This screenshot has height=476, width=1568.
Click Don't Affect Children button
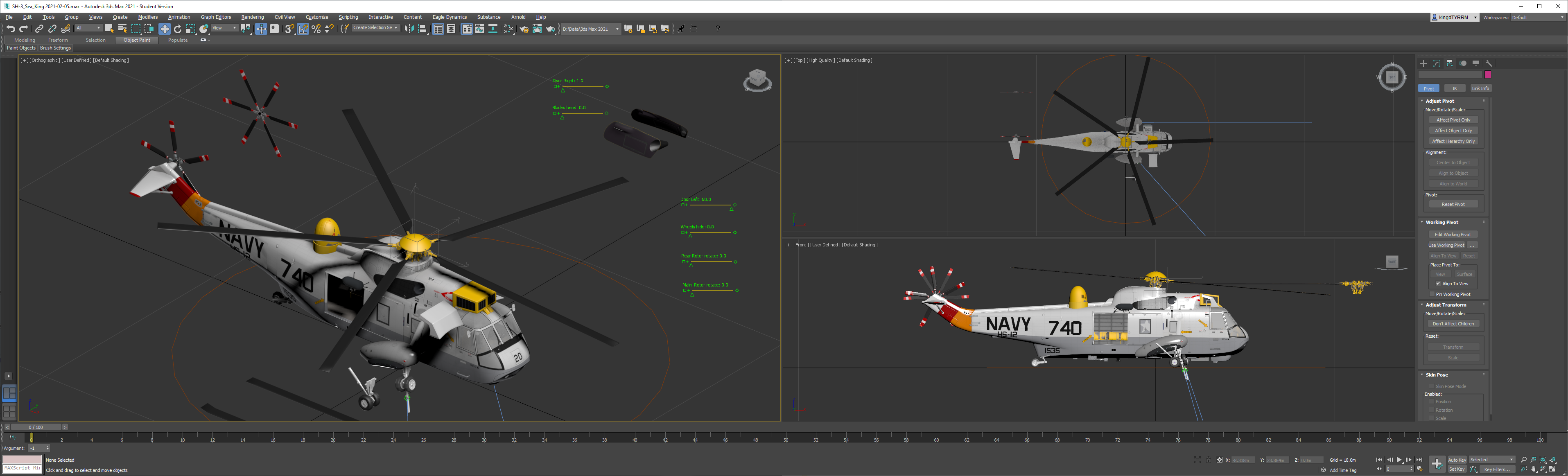pos(1453,324)
